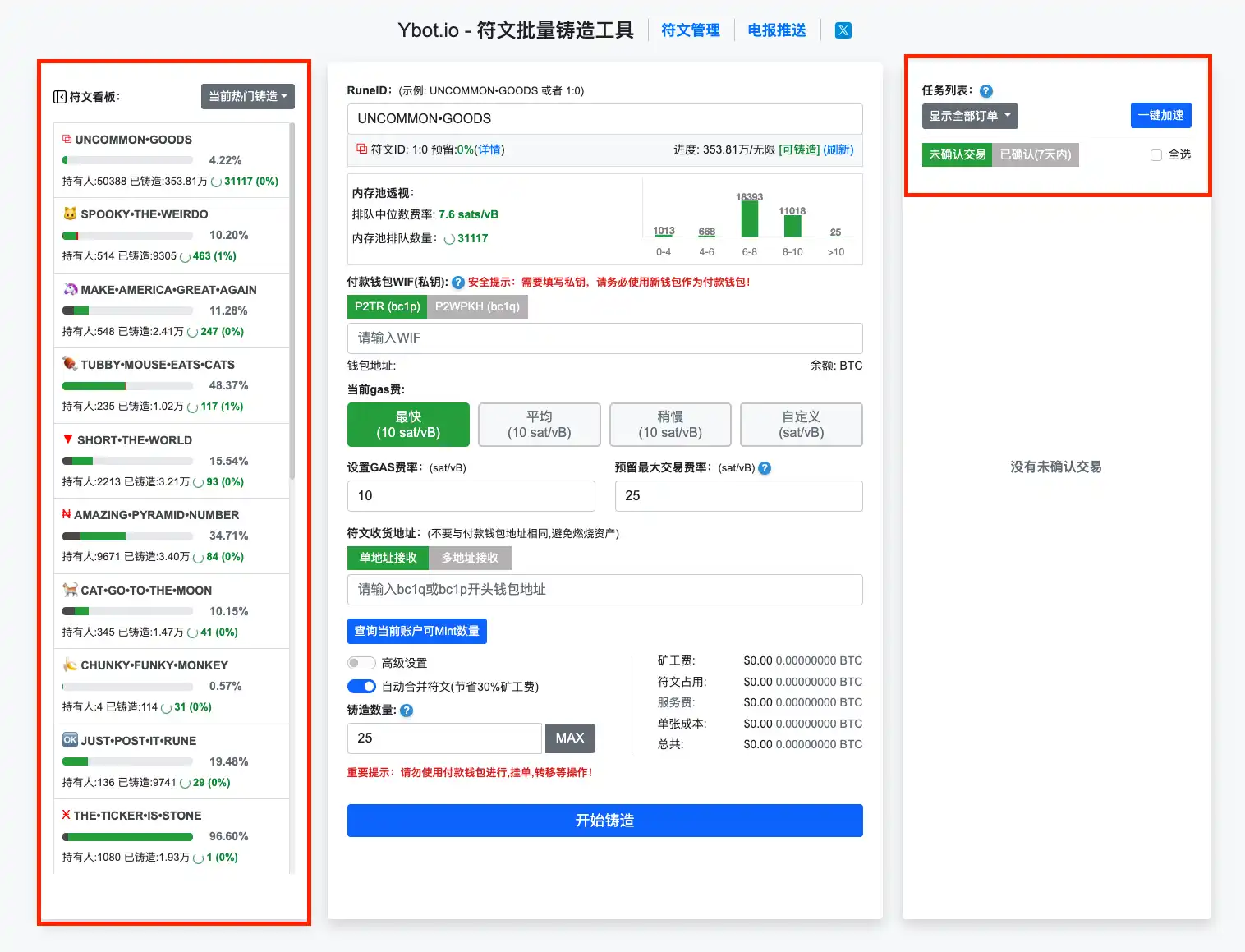Click the RuneID input field
The image size is (1245, 952).
(x=604, y=118)
